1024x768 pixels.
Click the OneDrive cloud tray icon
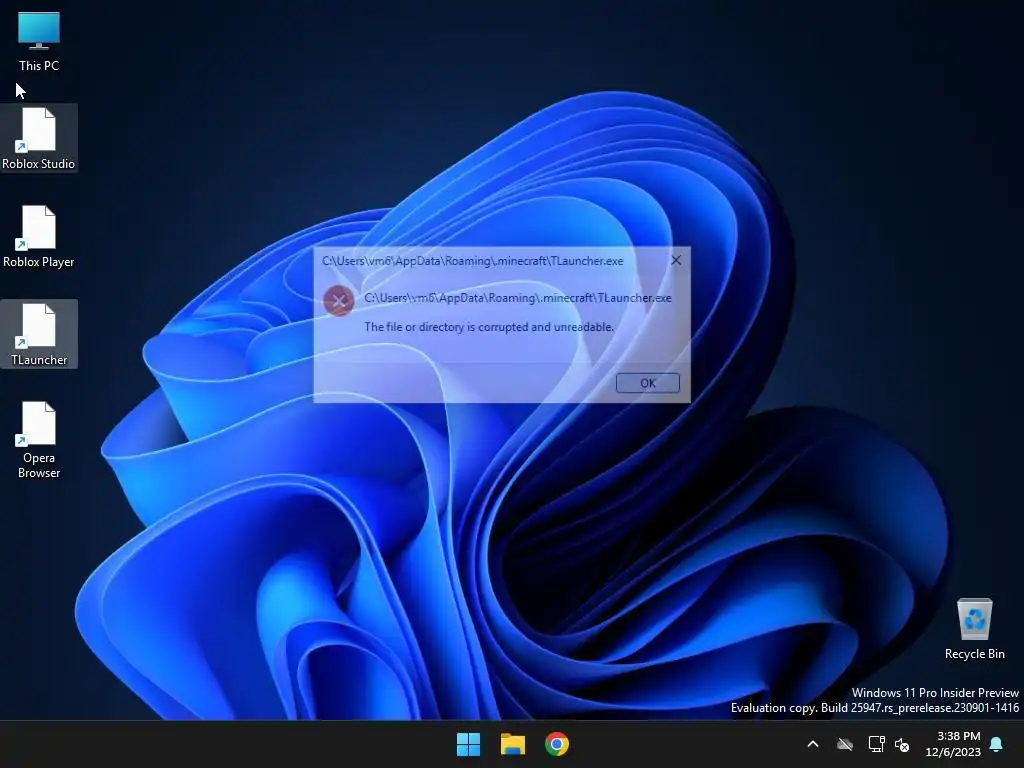(x=845, y=744)
